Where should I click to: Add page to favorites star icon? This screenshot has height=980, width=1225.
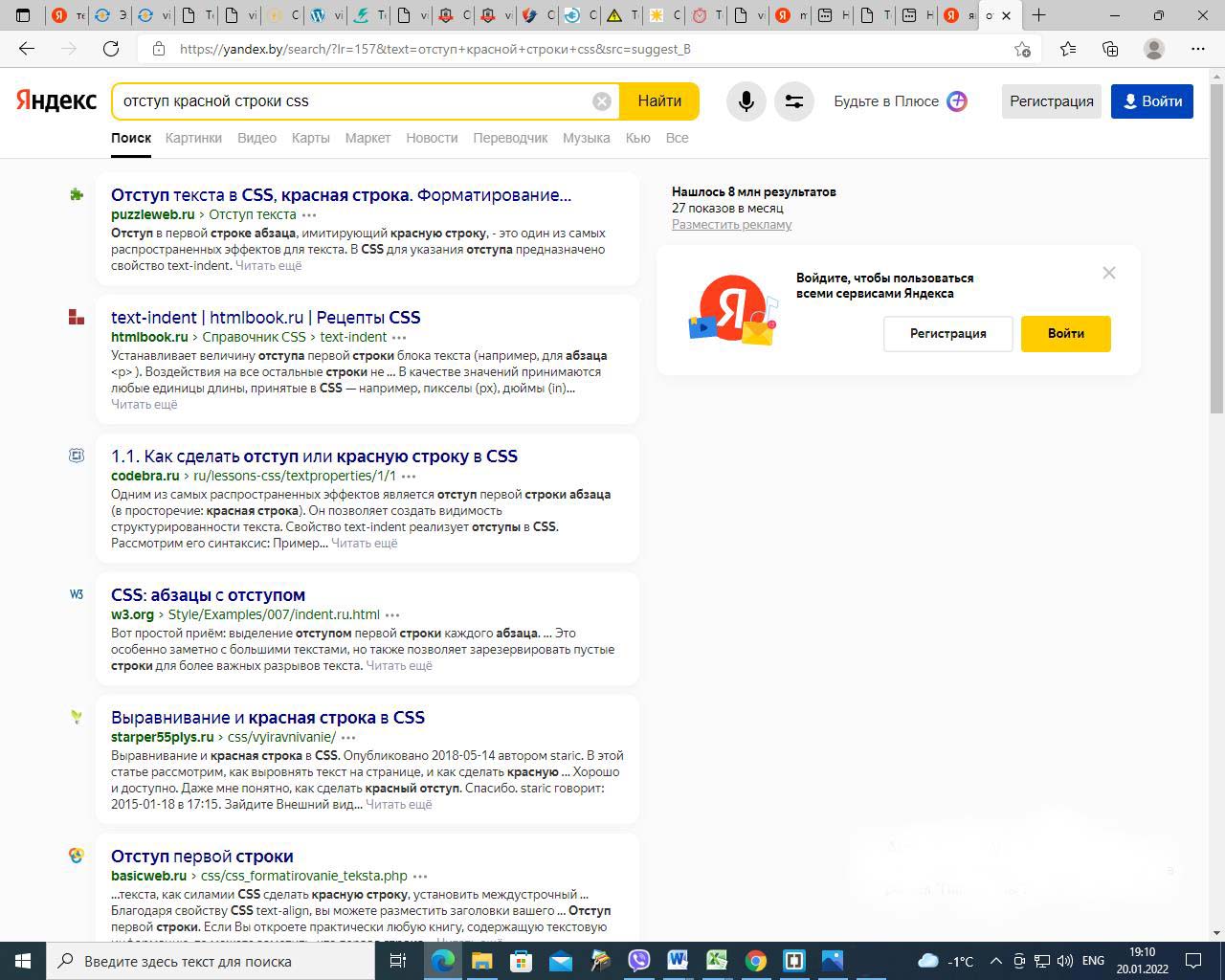point(1022,49)
